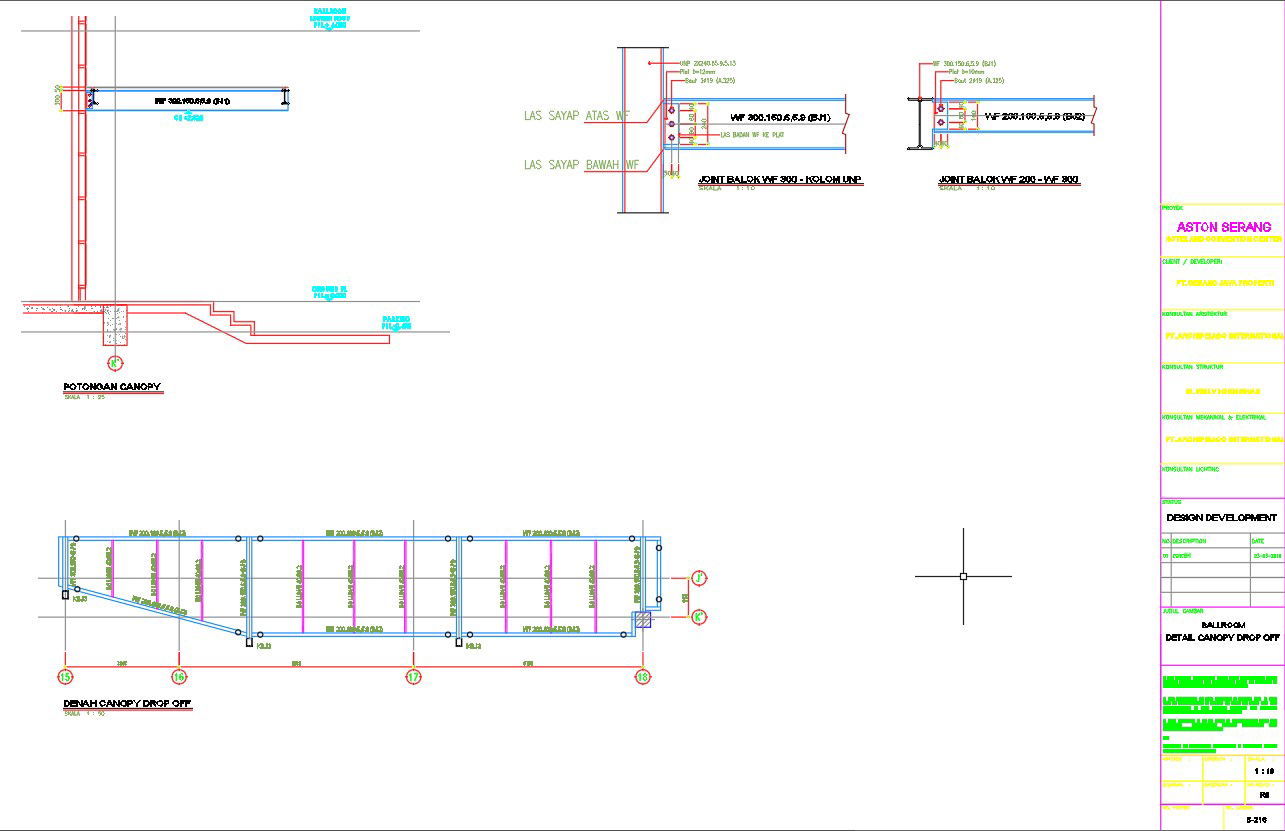The width and height of the screenshot is (1285, 831).
Task: Click the POTONGAN CANOPY title
Action: tap(112, 387)
